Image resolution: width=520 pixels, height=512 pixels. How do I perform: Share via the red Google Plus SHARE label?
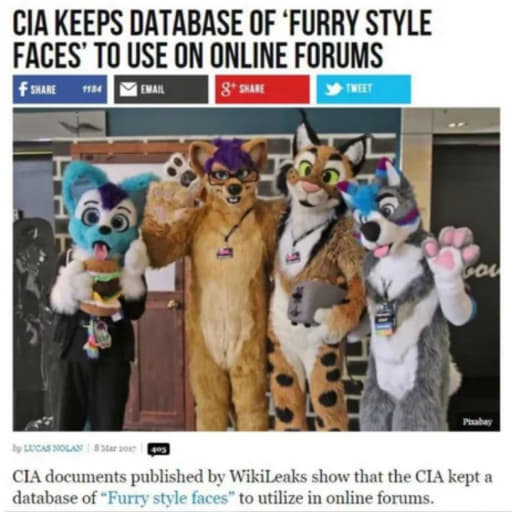(252, 89)
